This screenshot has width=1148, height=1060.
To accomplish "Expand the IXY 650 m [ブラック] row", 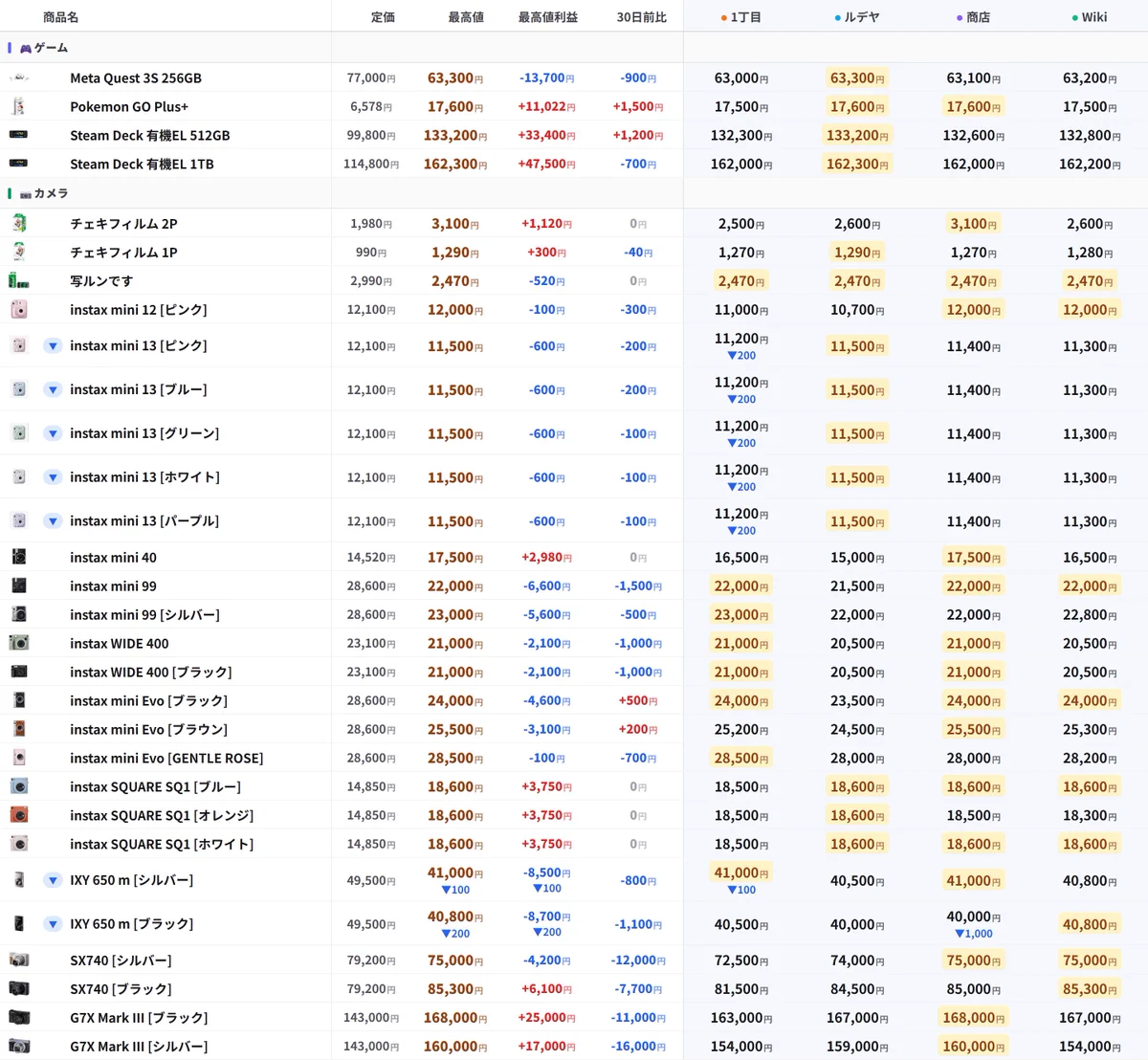I will coord(53,924).
